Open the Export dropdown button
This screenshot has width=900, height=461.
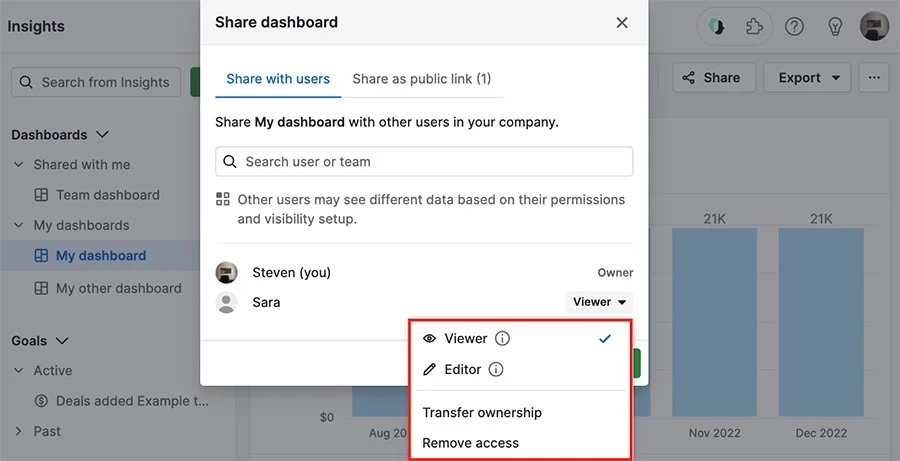(806, 78)
